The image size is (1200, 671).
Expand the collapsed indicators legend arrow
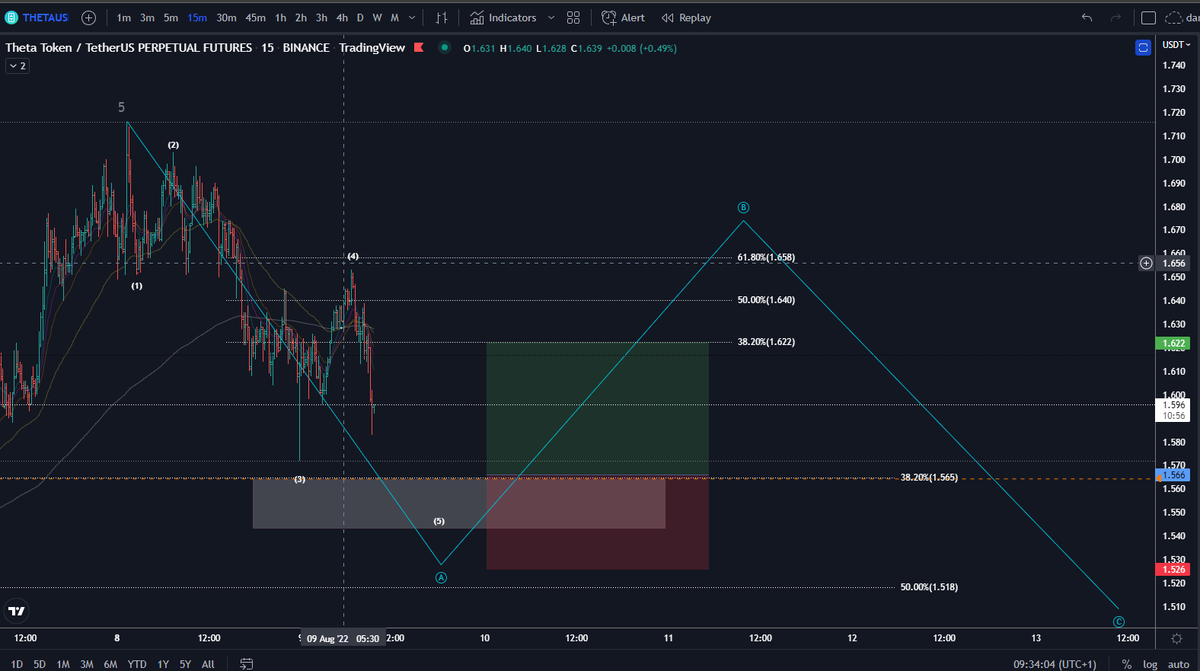tap(18, 66)
